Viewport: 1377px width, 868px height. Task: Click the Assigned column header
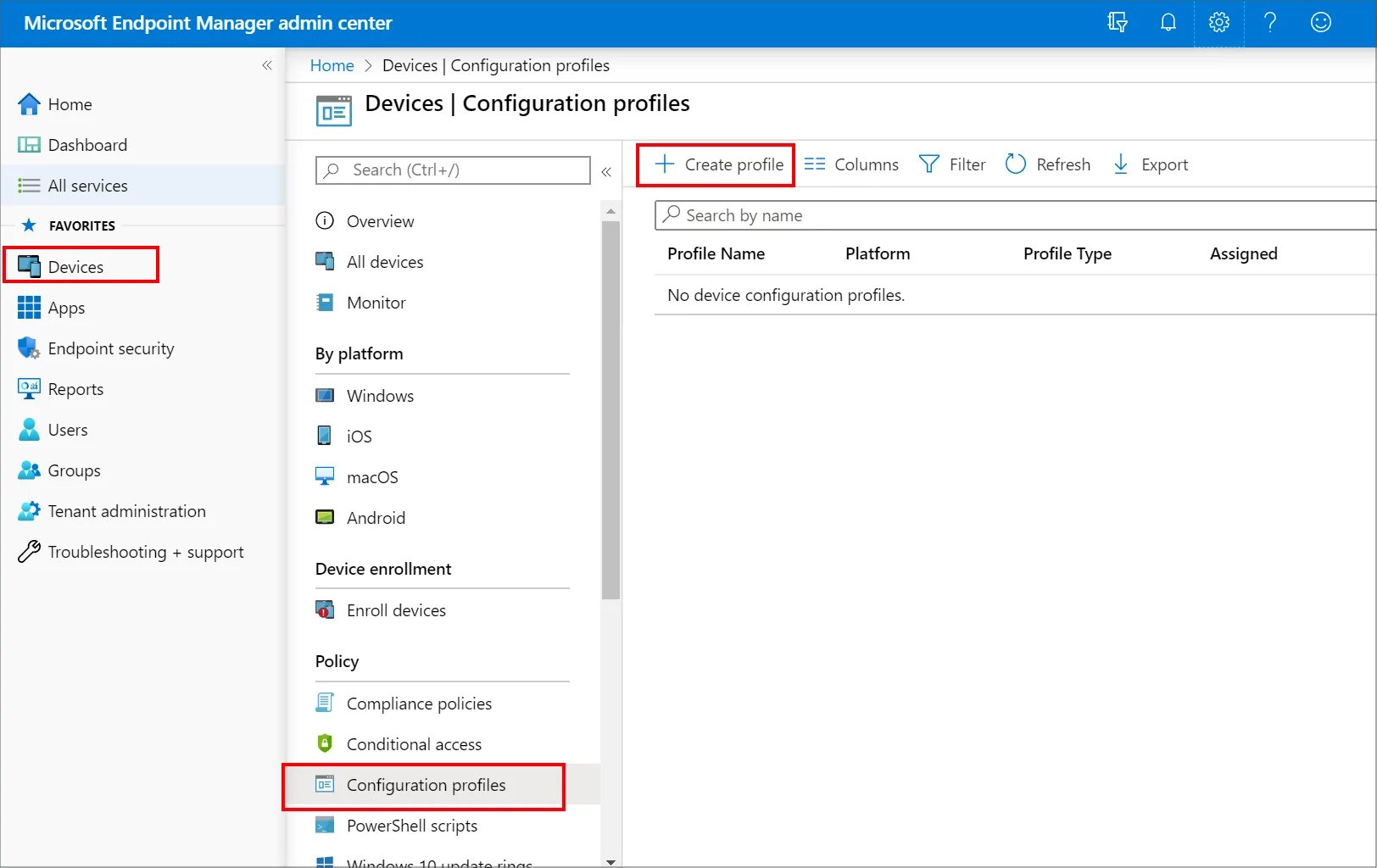coord(1243,253)
